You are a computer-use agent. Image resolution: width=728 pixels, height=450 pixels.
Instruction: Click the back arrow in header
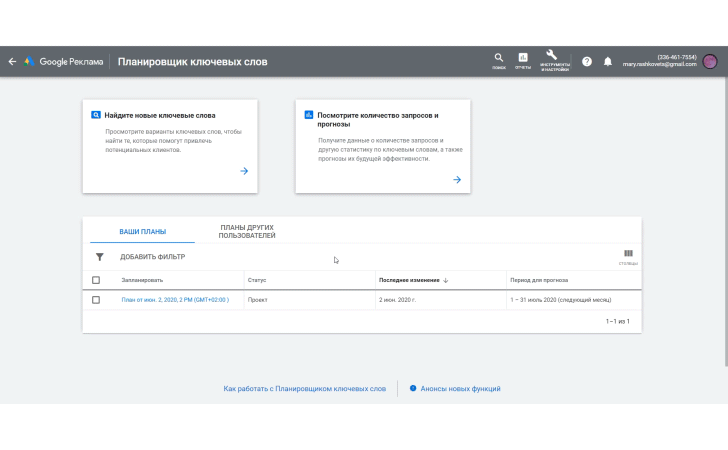click(12, 61)
